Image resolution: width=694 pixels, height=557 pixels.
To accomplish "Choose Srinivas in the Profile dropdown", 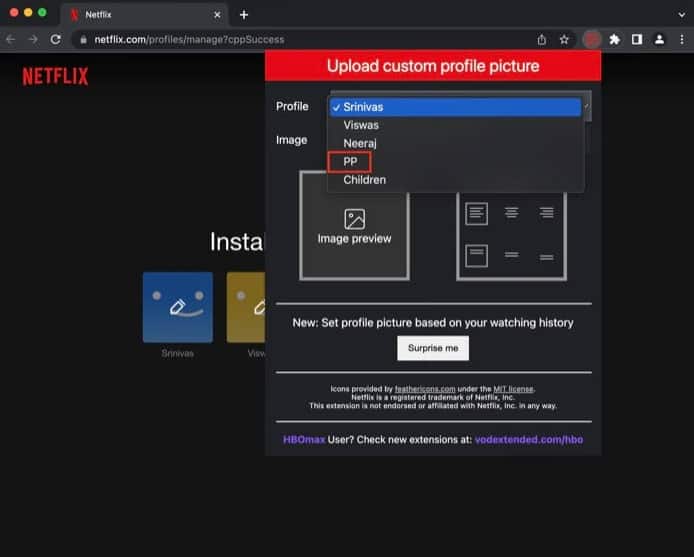I will [455, 107].
